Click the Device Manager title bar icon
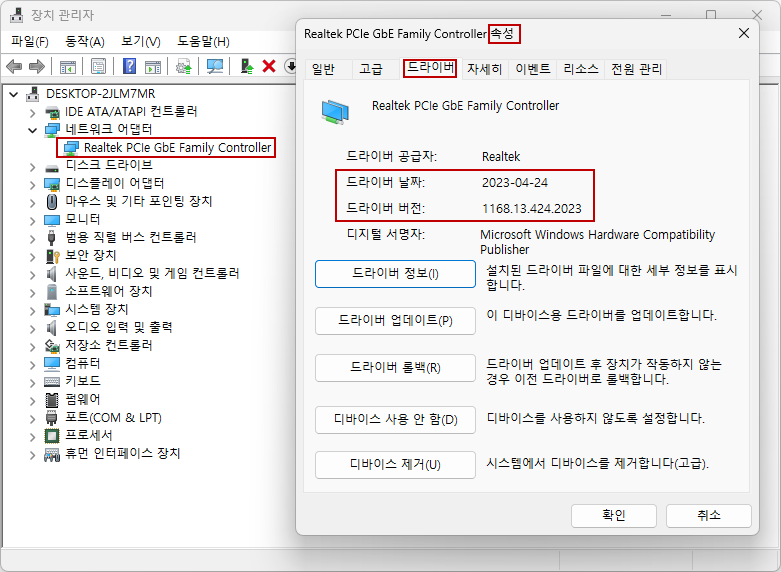Image resolution: width=781 pixels, height=572 pixels. coord(17,15)
